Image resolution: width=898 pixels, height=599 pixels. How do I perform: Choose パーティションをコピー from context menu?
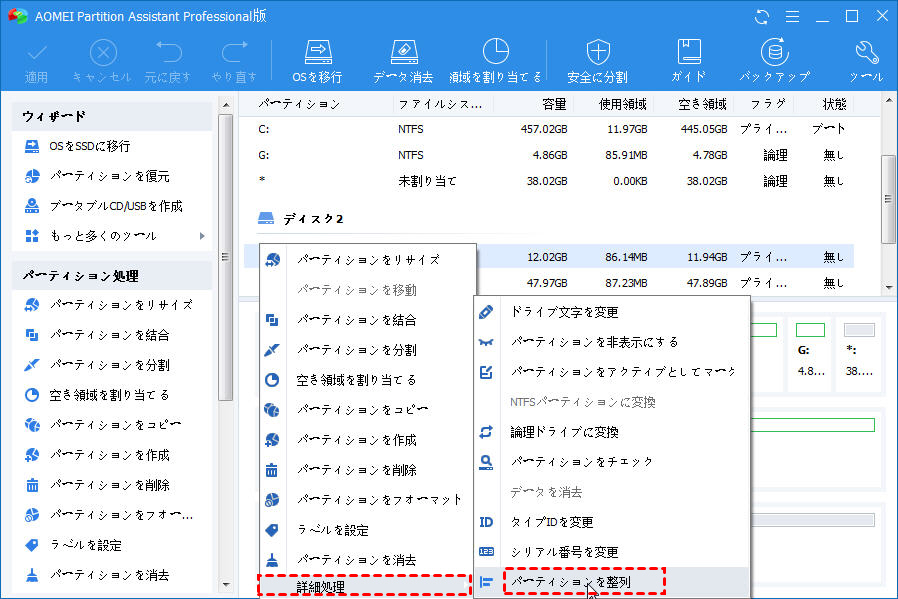coord(368,410)
